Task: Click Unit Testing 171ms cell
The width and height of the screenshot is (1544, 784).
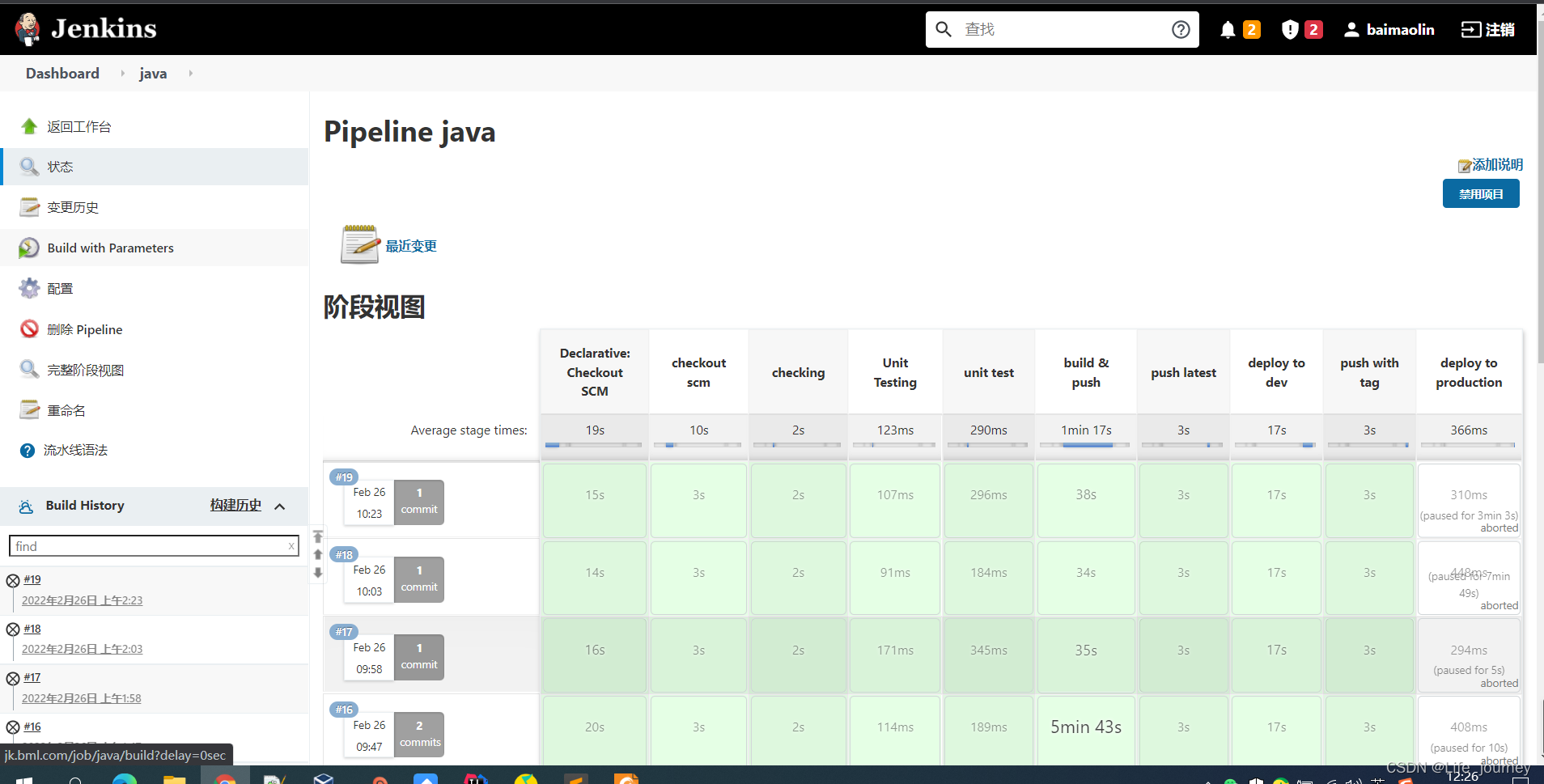Action: [895, 655]
